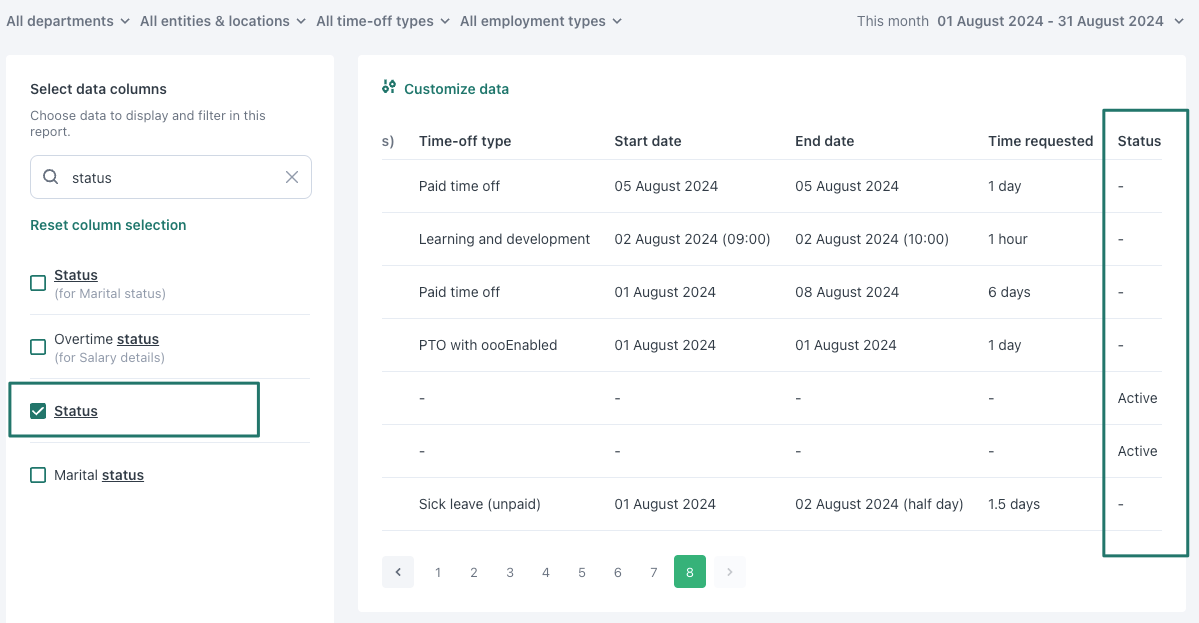Open the All departments filter dropdown
This screenshot has height=623, width=1199.
(68, 20)
